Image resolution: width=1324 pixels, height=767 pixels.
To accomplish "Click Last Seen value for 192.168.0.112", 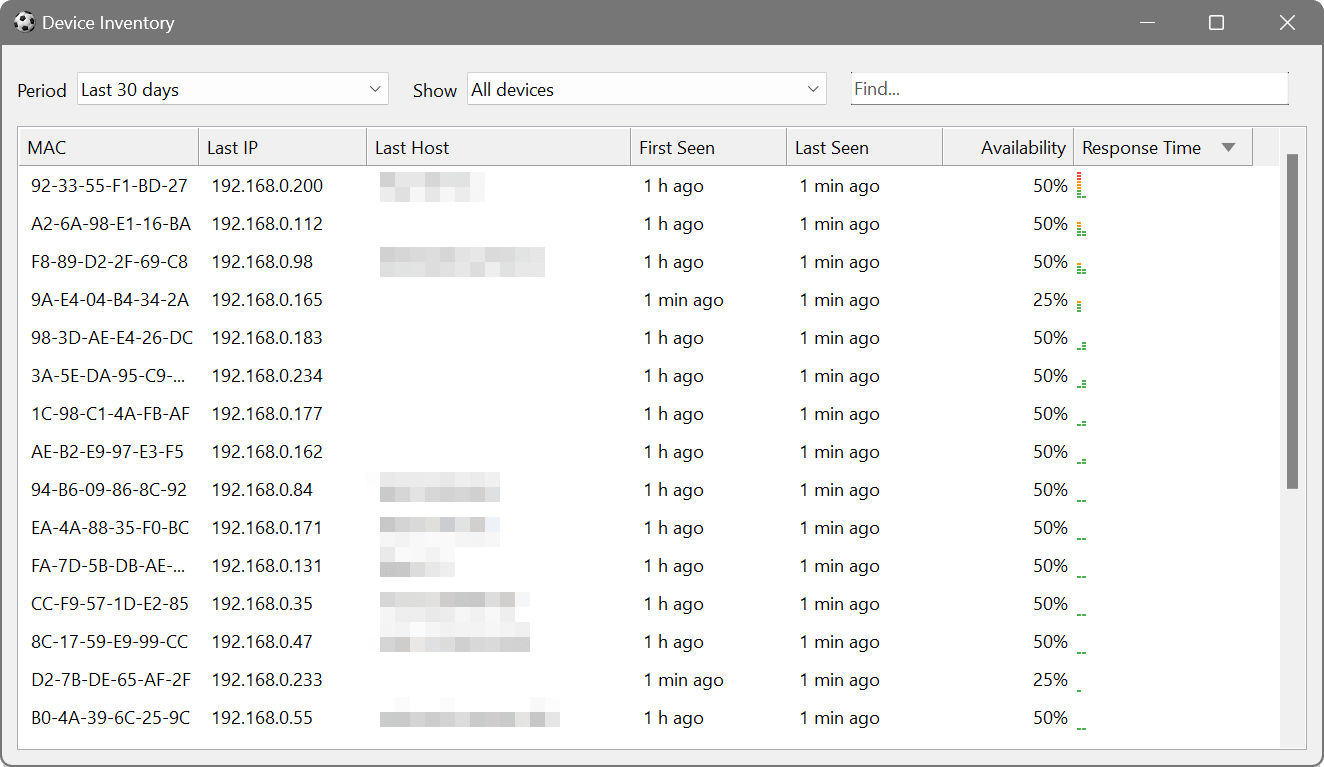I will pos(839,224).
